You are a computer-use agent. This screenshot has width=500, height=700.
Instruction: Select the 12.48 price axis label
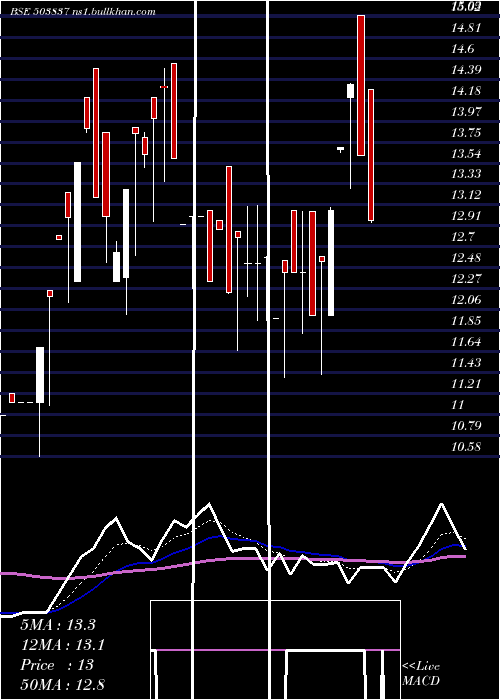[466, 258]
